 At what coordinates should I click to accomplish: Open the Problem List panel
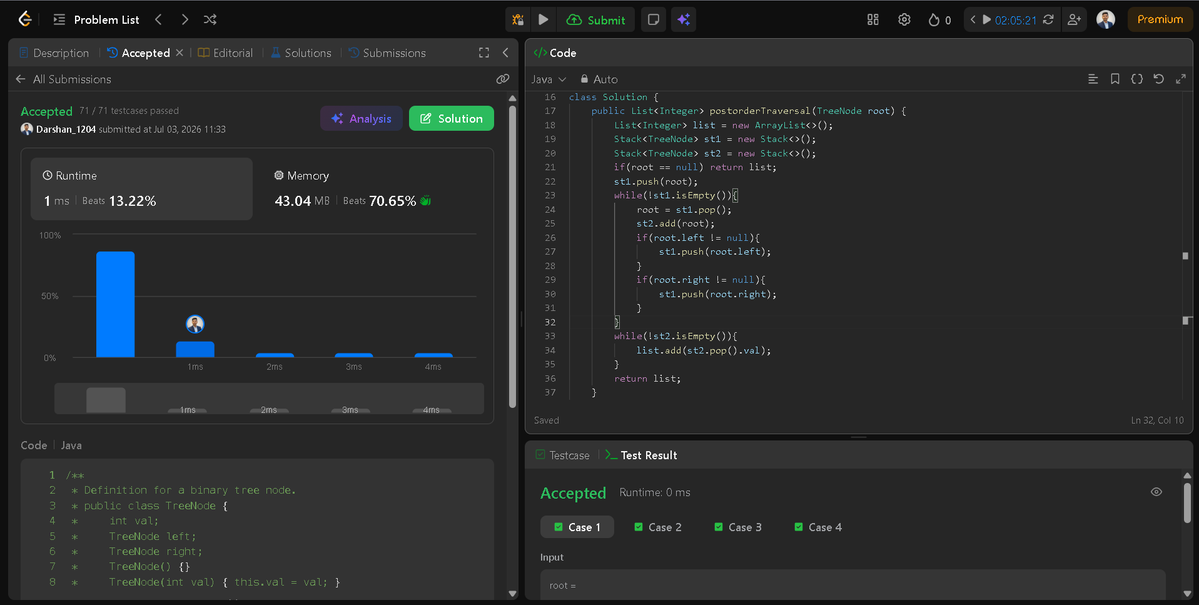tap(96, 20)
